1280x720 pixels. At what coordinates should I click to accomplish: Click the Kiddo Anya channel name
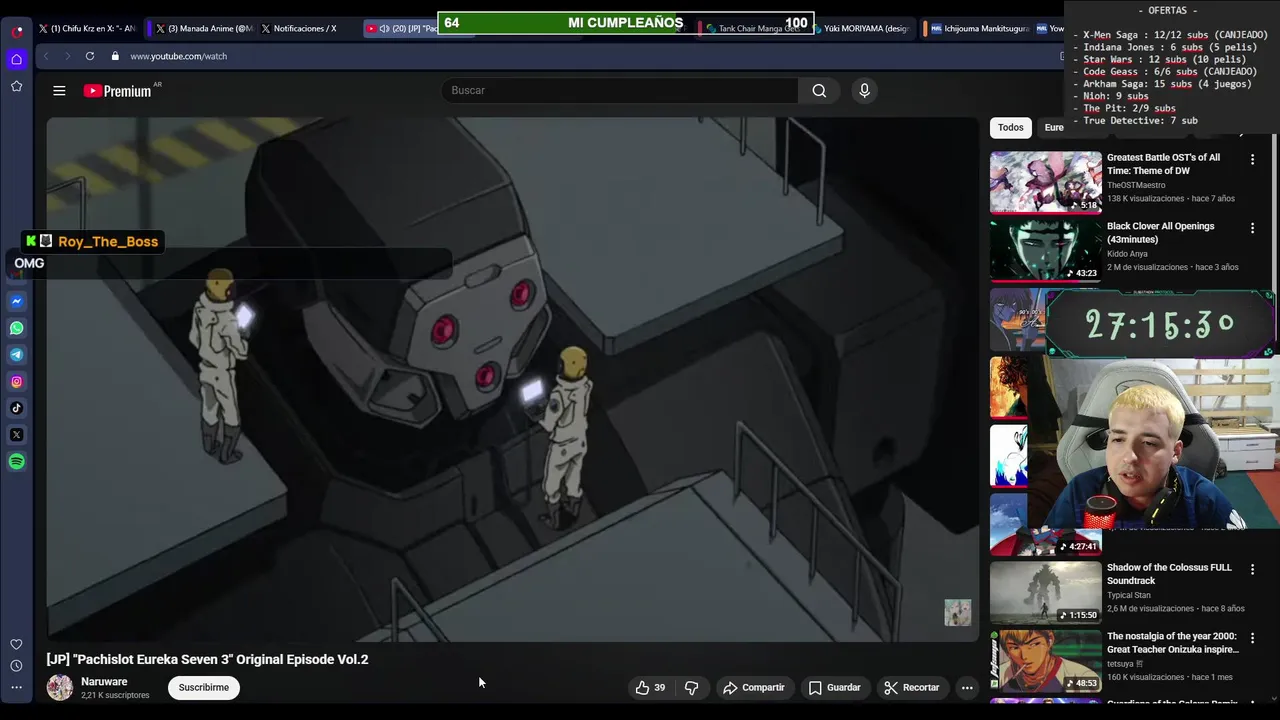[1127, 254]
